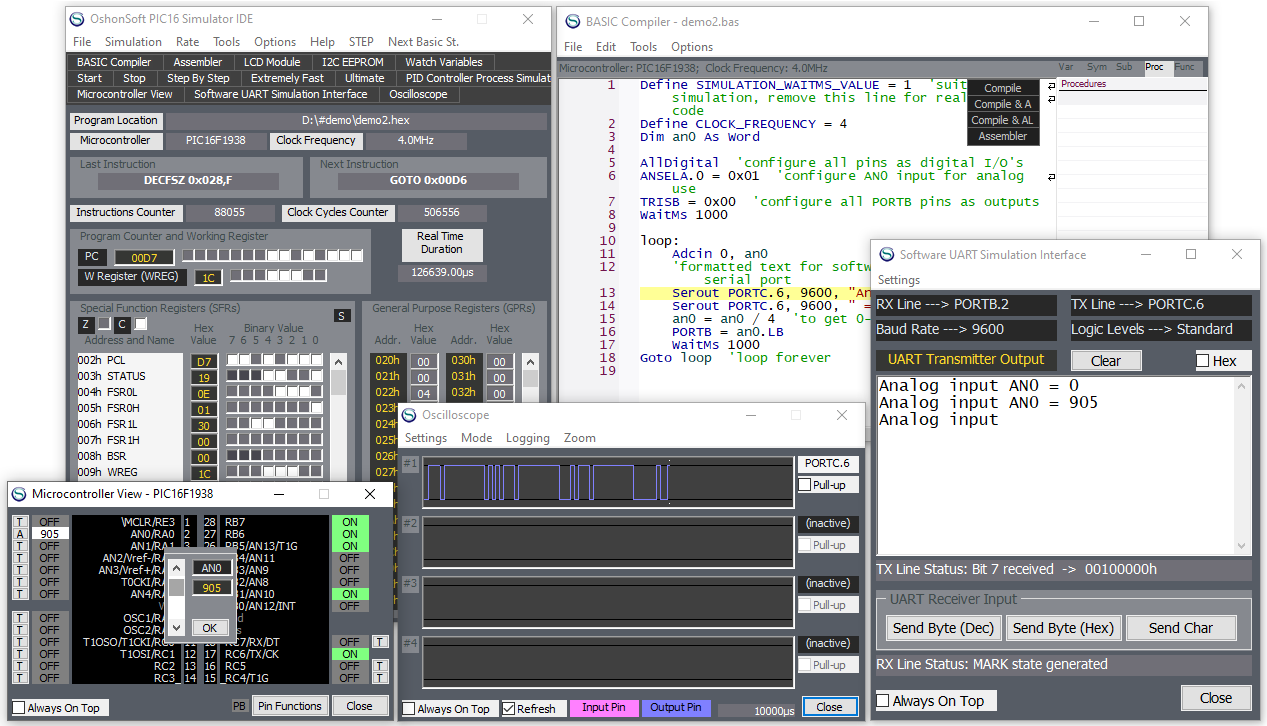Open the Tools menu in Simulator IDE
1267x726 pixels.
click(x=226, y=42)
